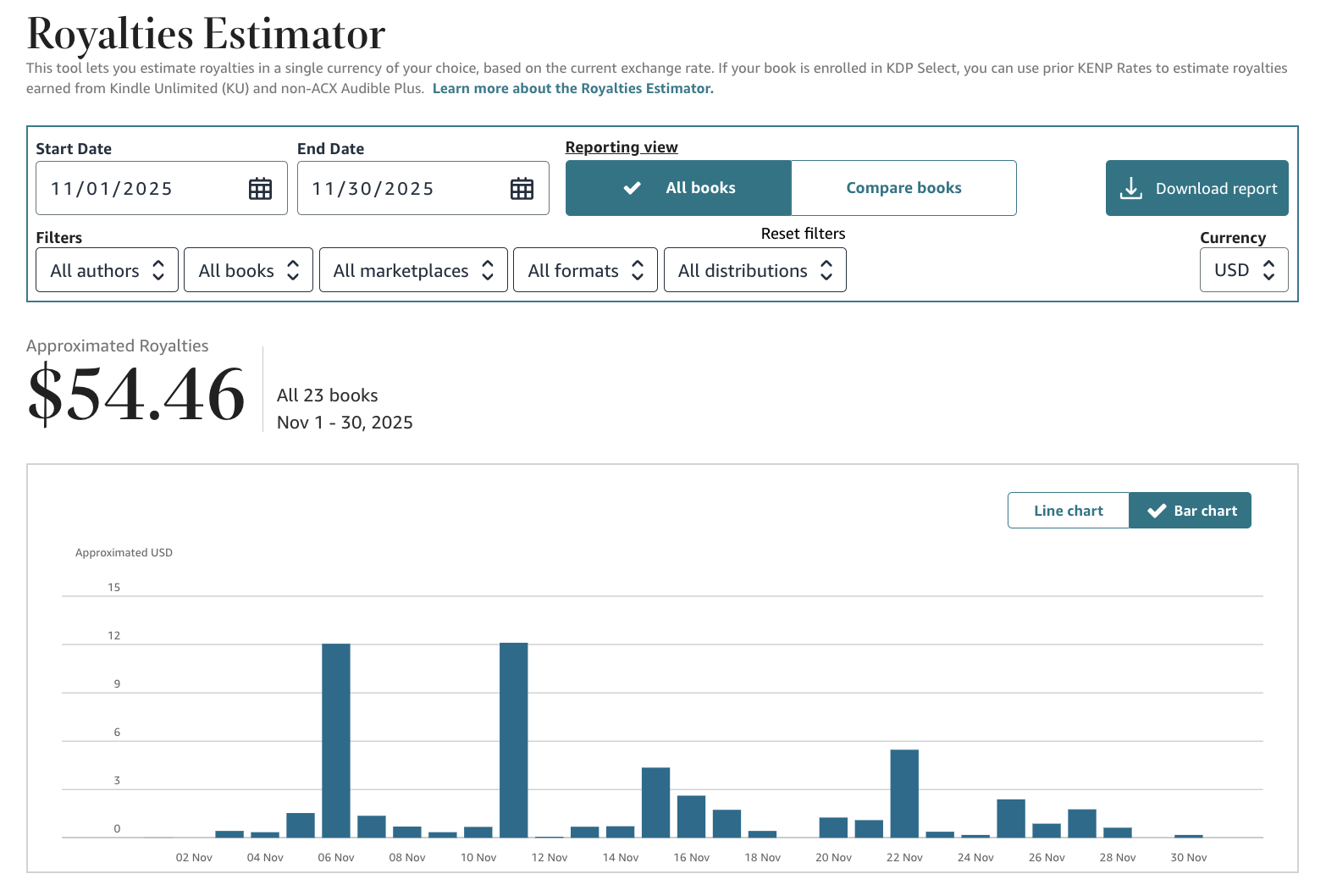
Task: Switch reporting view to Compare books
Action: (x=903, y=188)
